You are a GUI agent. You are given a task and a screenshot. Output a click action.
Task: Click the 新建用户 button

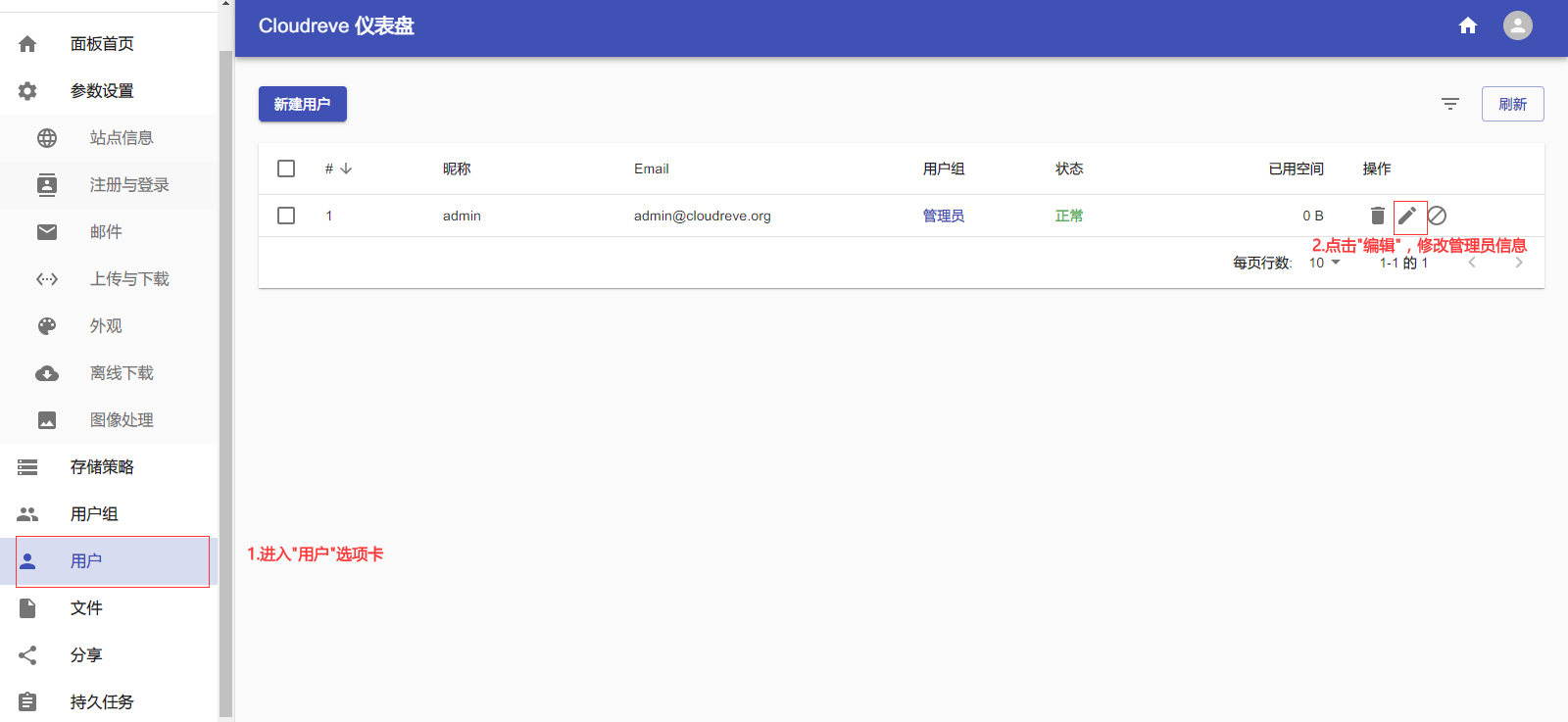(302, 104)
